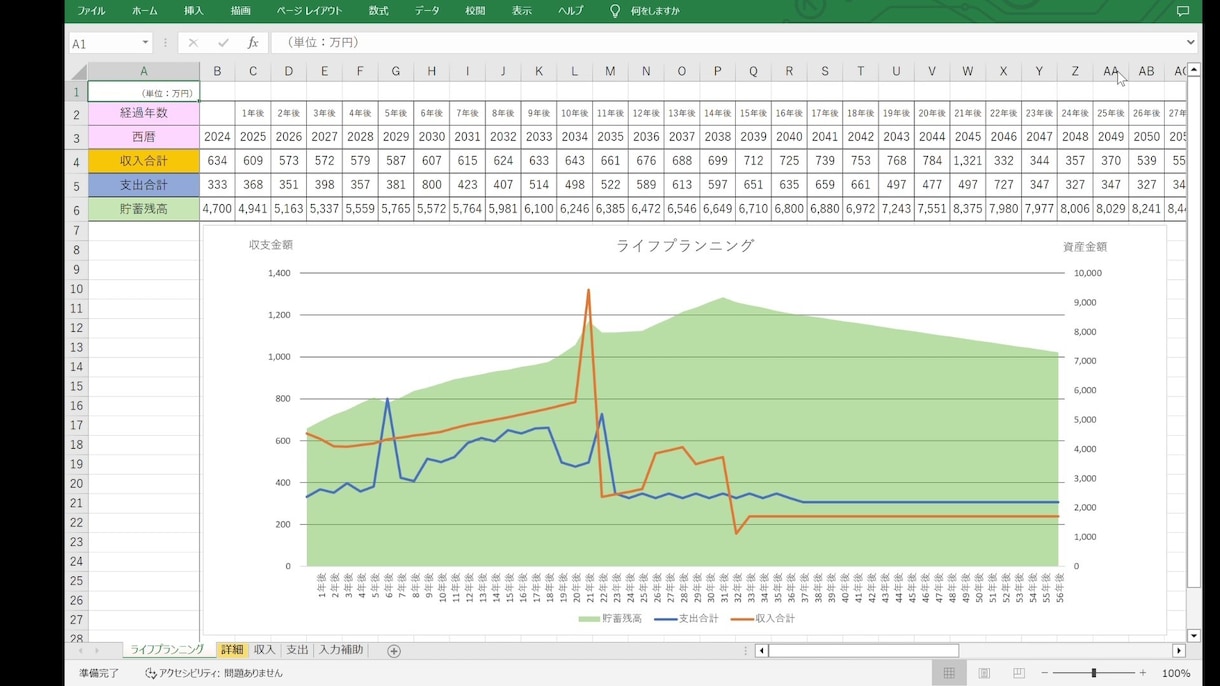Screen dimensions: 1220x686
Task: Click the zoom in plus icon
Action: click(x=1143, y=674)
